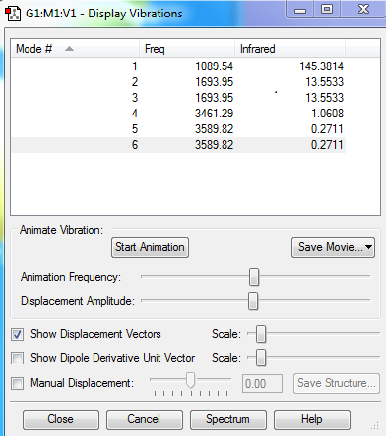Image resolution: width=386 pixels, height=436 pixels.
Task: Click the Manual Displacement slider handle
Action: coord(190,380)
